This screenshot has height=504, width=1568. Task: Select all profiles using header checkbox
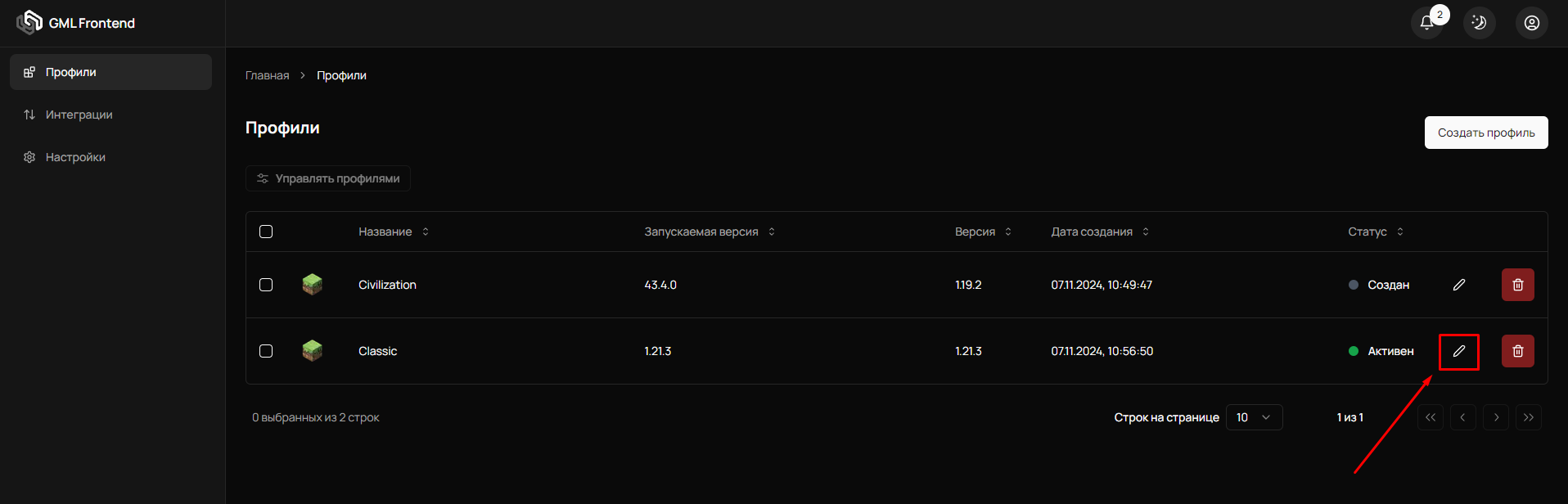266,232
